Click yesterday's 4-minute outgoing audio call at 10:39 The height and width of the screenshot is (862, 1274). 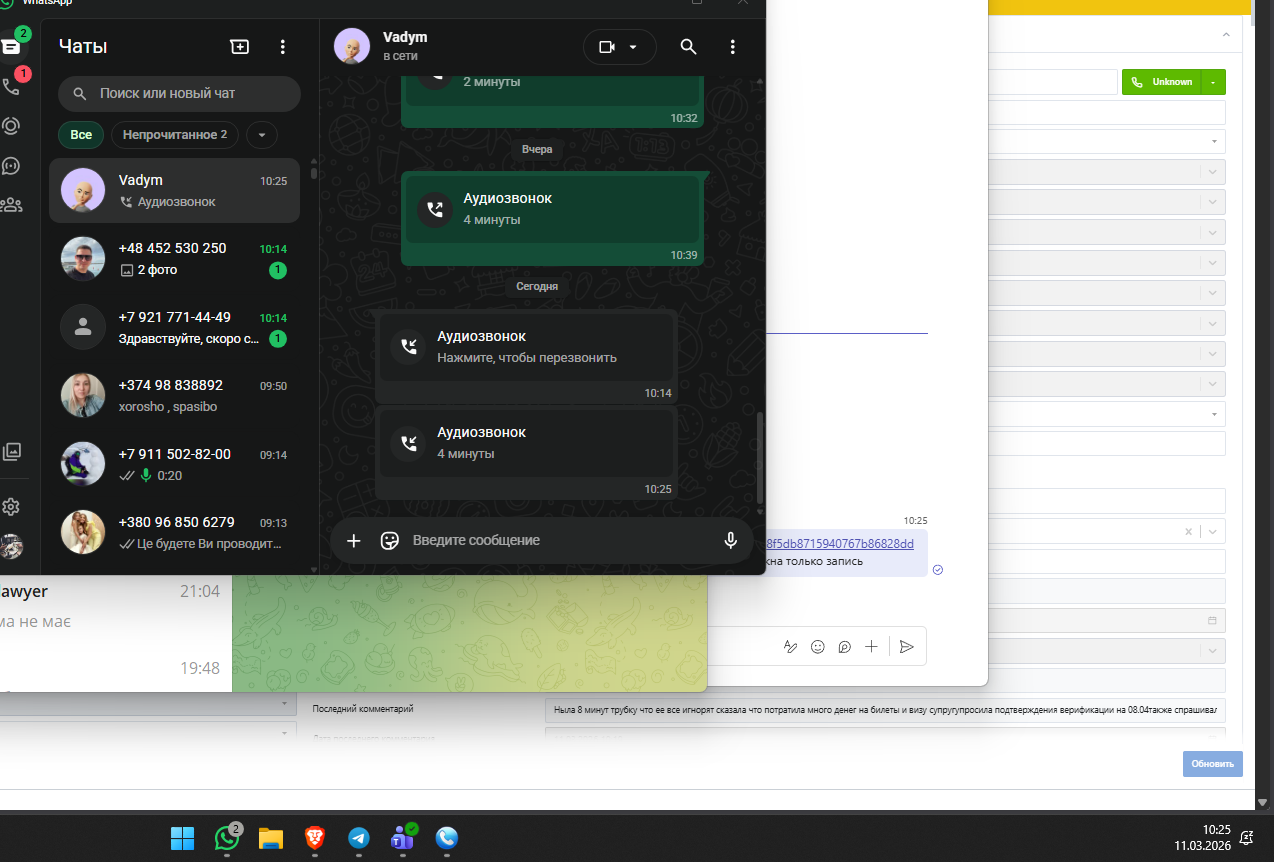click(x=552, y=218)
